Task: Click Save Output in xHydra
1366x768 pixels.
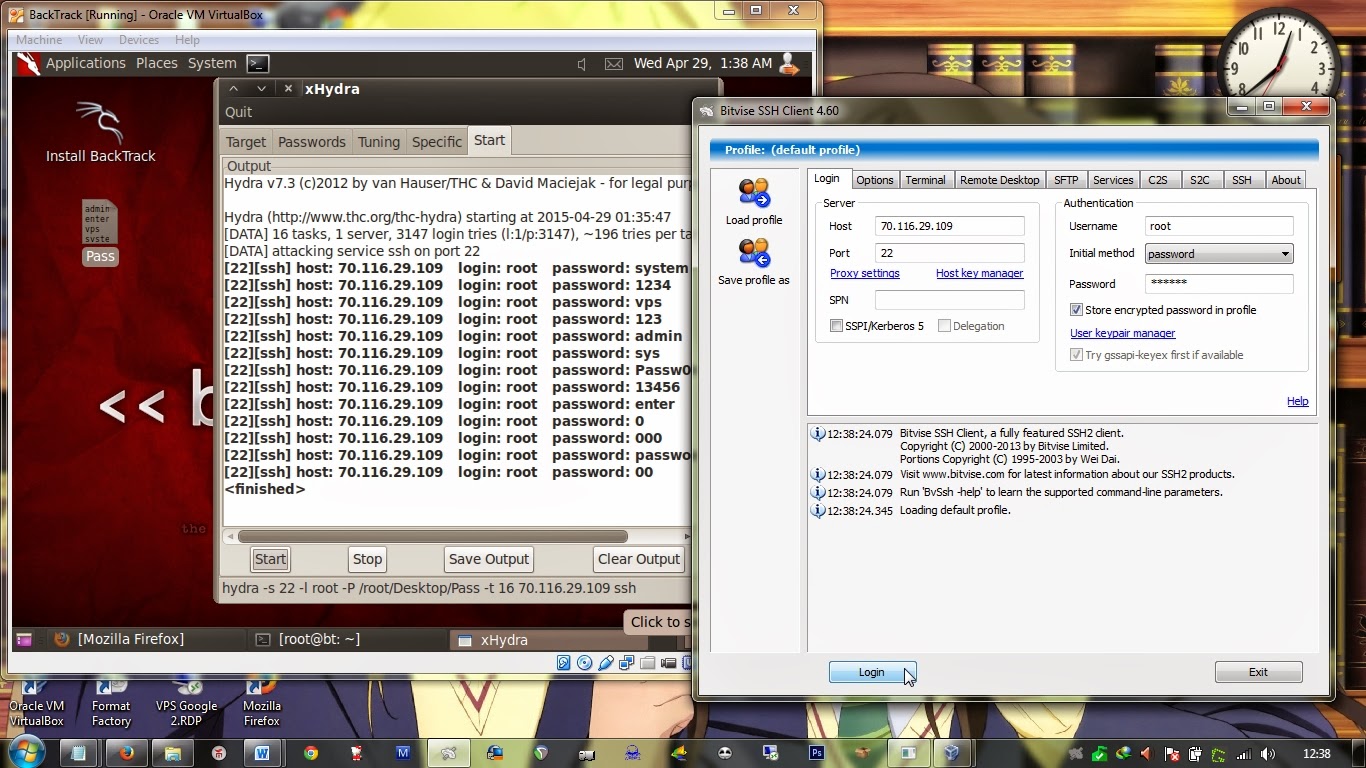Action: tap(489, 559)
